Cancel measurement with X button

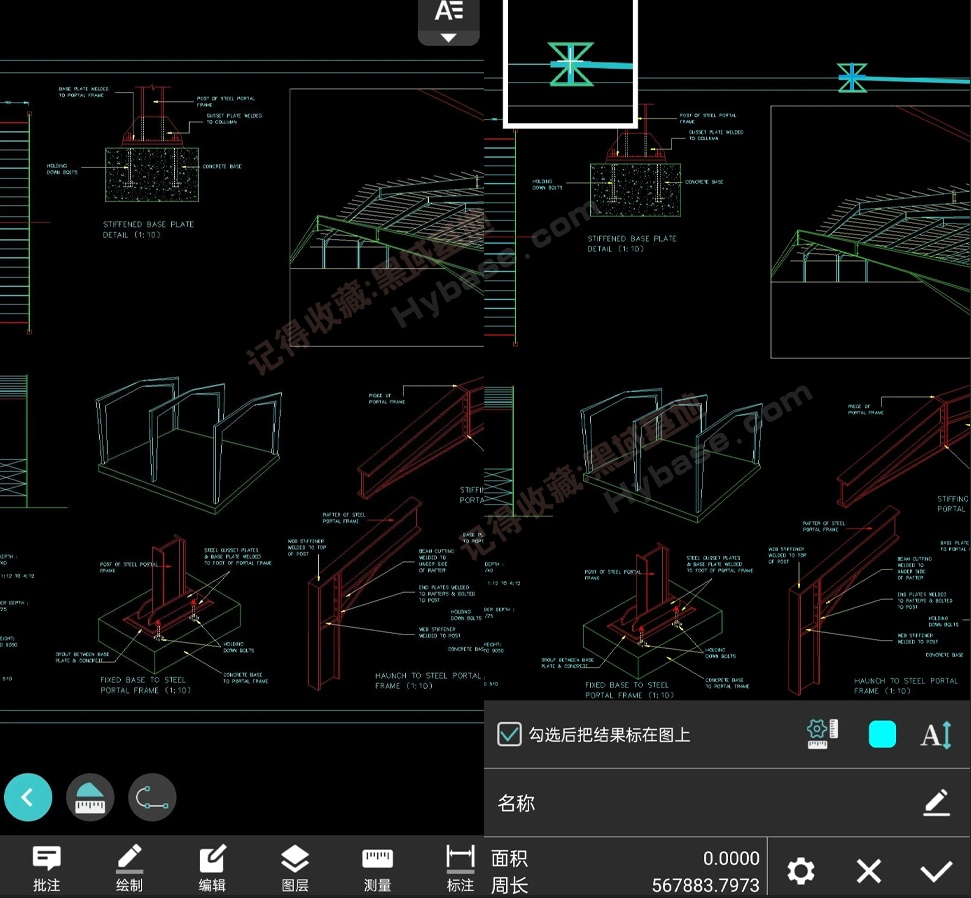[x=869, y=871]
